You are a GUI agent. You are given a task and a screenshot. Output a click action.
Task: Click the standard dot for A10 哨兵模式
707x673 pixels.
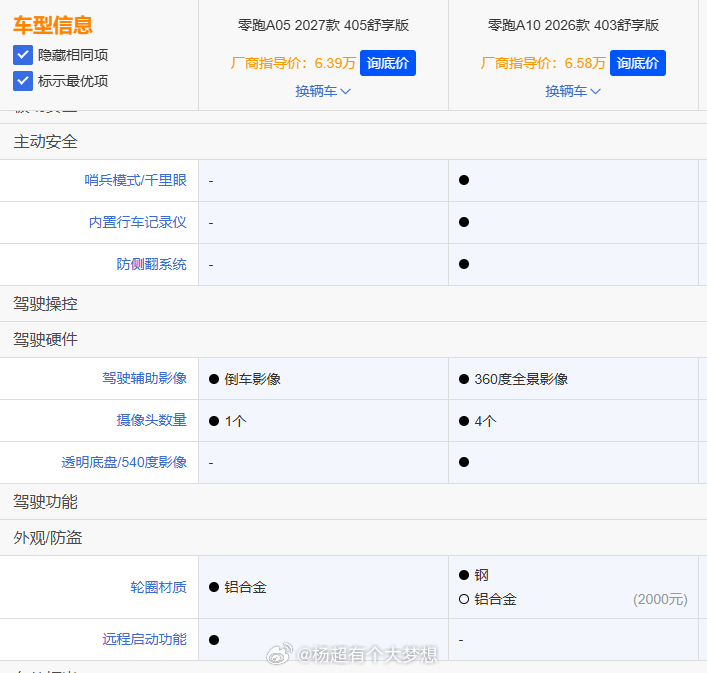click(x=464, y=180)
